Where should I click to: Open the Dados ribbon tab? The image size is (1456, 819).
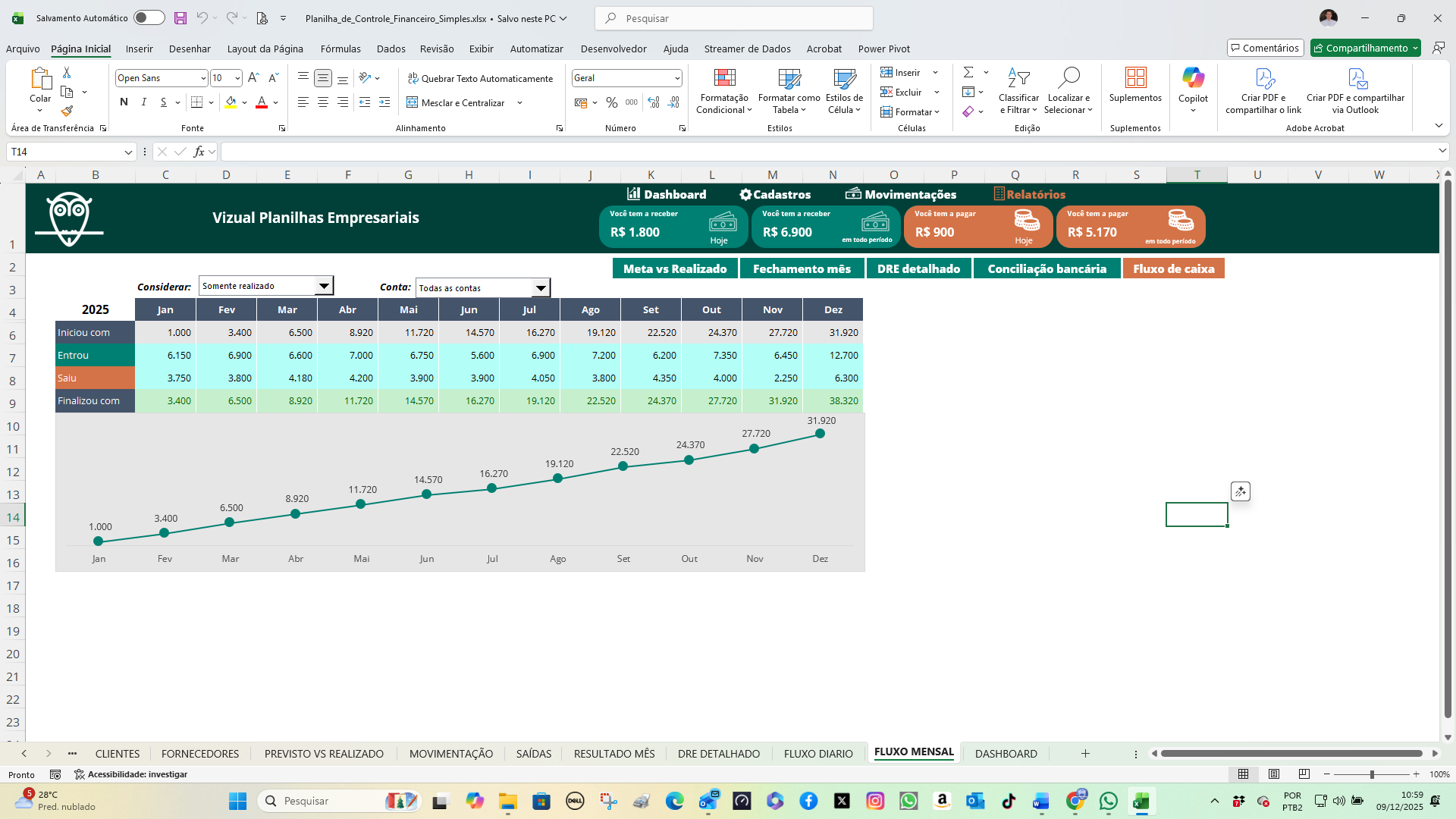(x=391, y=49)
